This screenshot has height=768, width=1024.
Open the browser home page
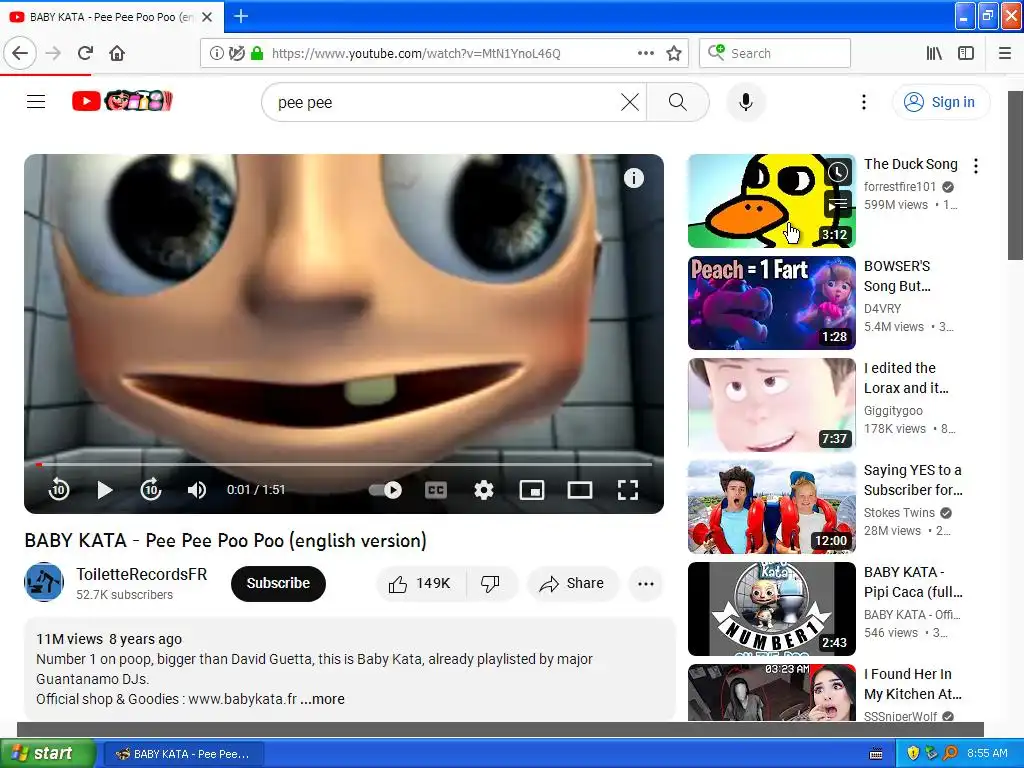(117, 53)
